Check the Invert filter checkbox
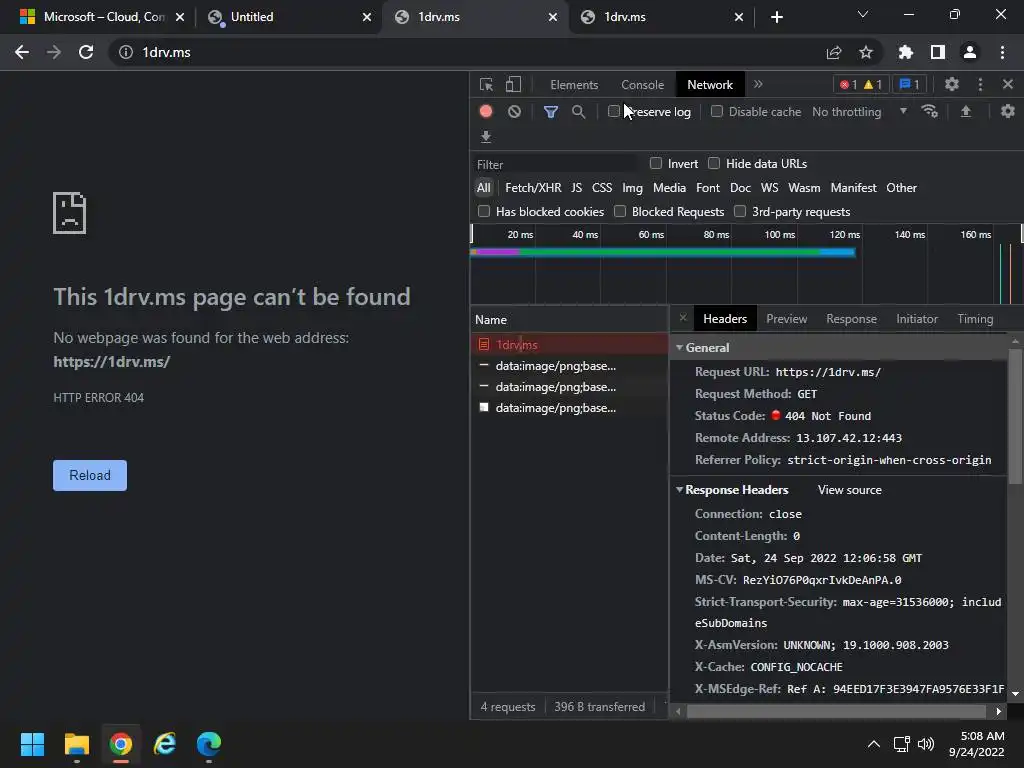The height and width of the screenshot is (768, 1024). click(x=656, y=163)
